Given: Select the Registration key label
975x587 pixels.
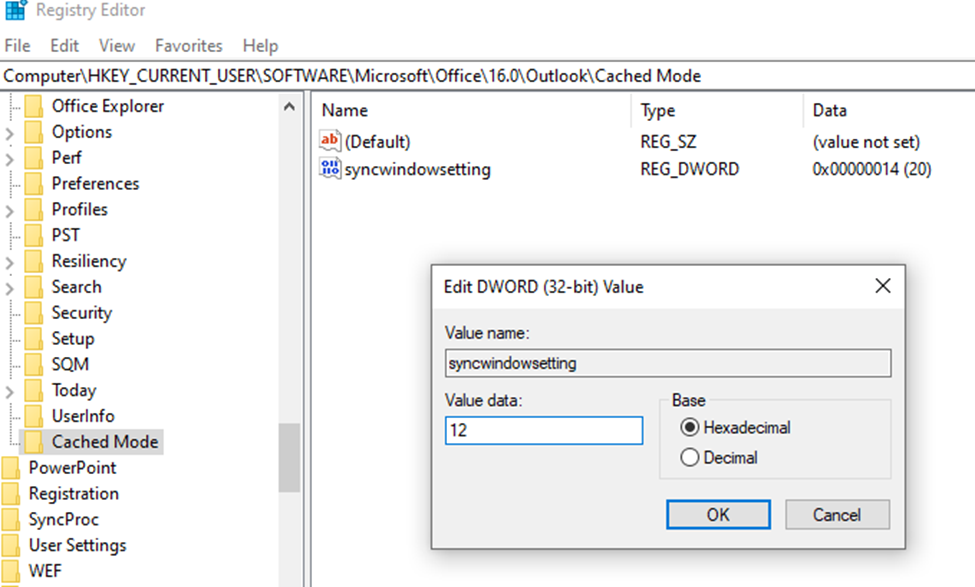Looking at the screenshot, I should [x=73, y=494].
